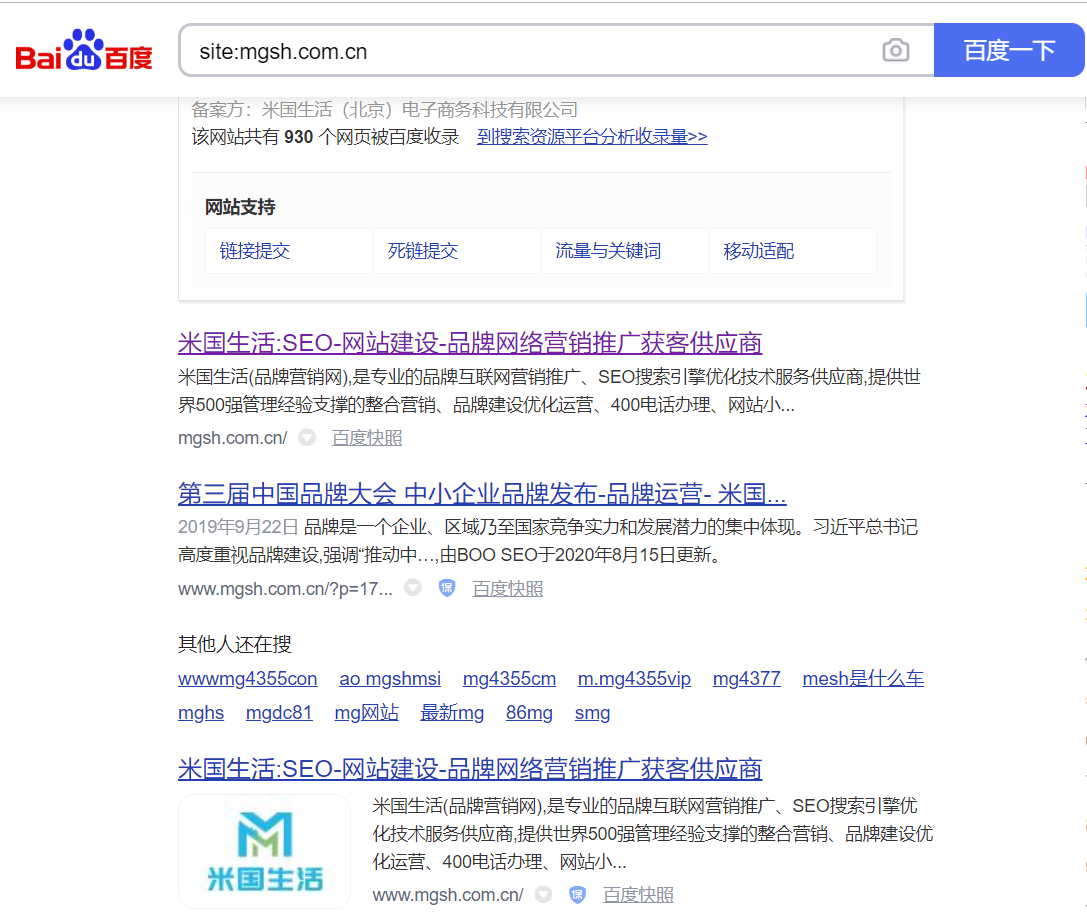Select 流量与关键词 site support option
Viewport: 1087px width, 914px height.
point(608,251)
